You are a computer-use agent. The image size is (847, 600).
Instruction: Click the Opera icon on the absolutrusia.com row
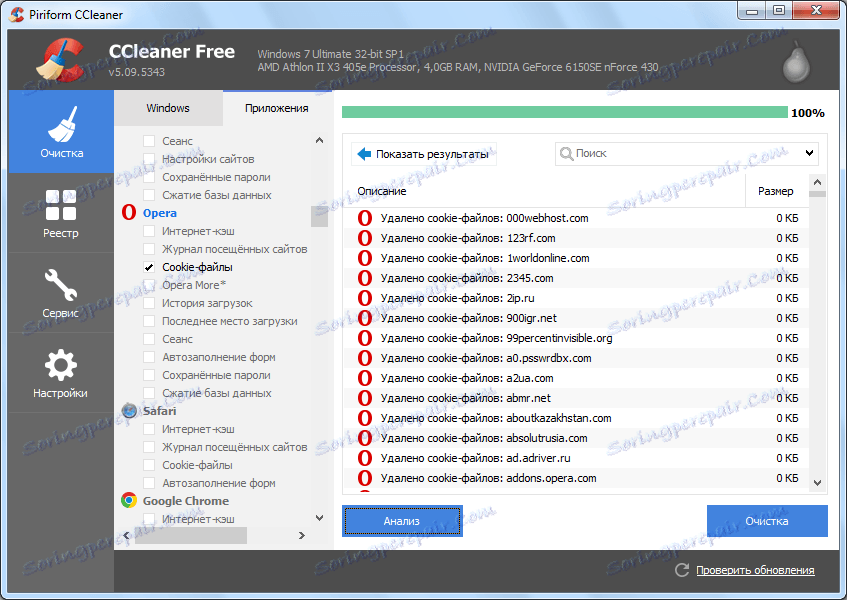click(365, 438)
